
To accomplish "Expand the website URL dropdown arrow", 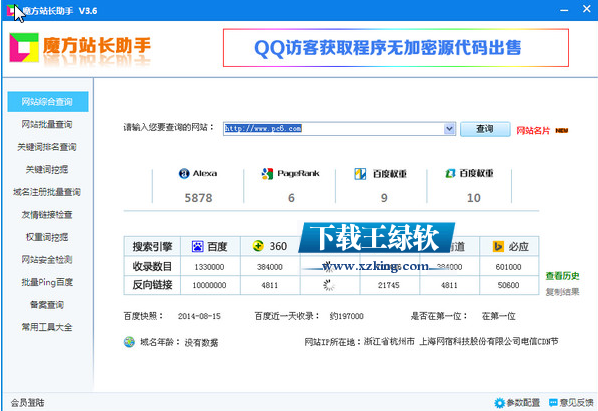I will 450,128.
